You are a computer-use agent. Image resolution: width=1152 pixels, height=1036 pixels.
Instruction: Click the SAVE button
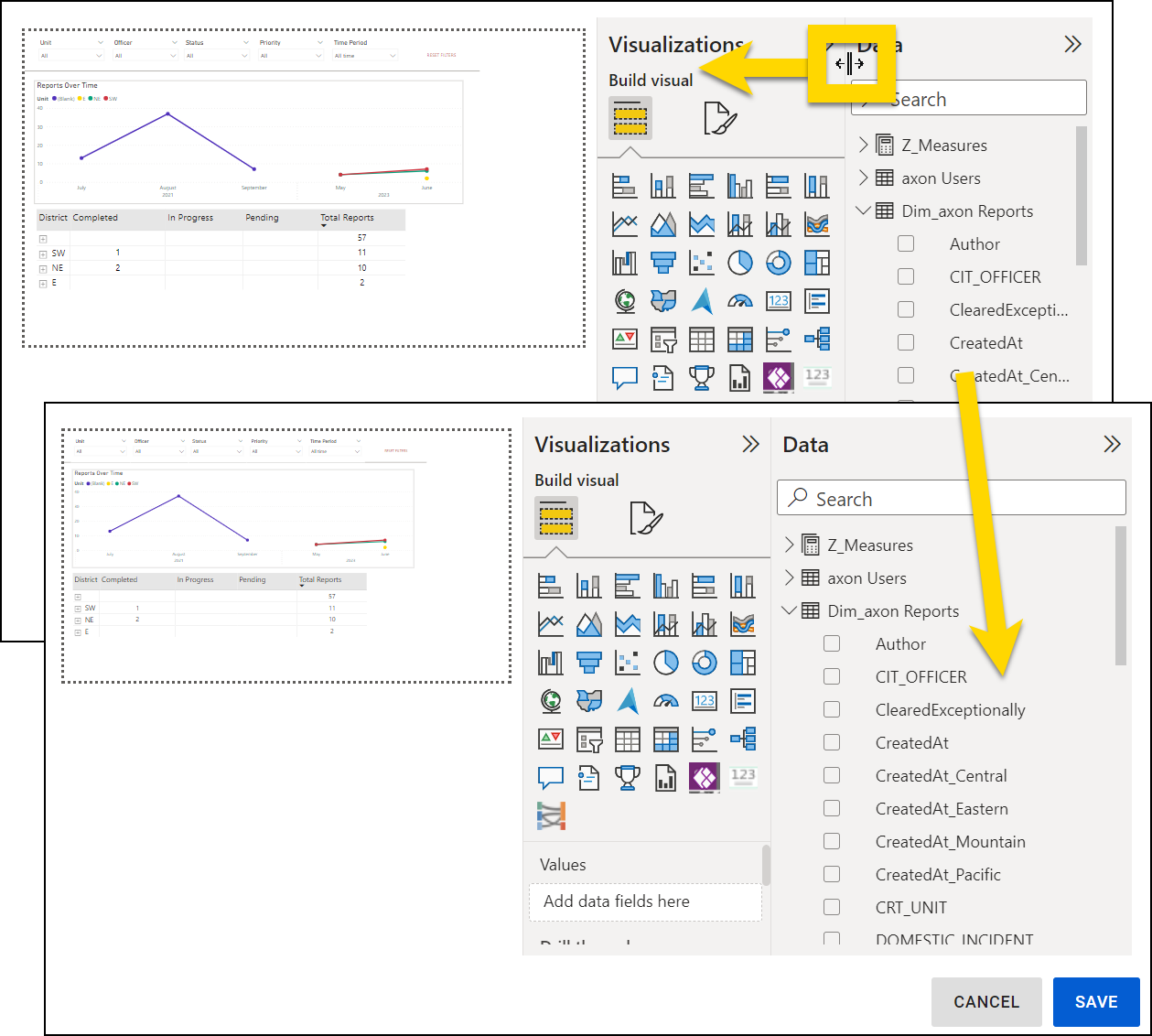click(1095, 1001)
